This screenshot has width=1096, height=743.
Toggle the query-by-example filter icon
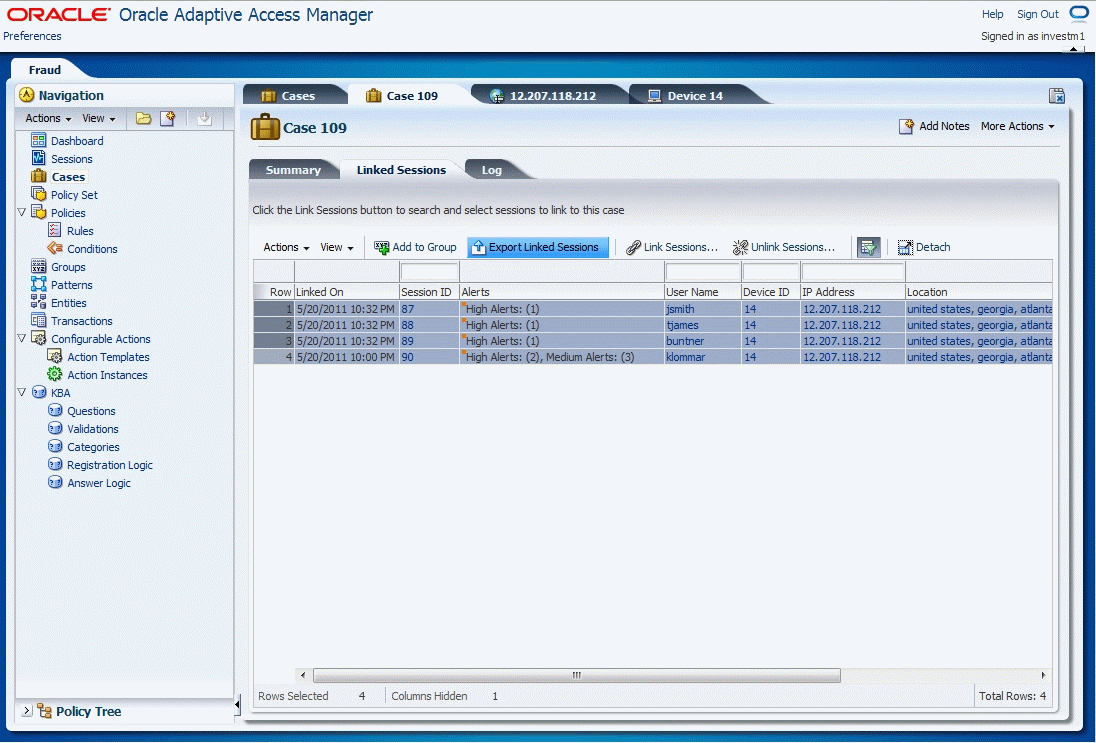(869, 246)
